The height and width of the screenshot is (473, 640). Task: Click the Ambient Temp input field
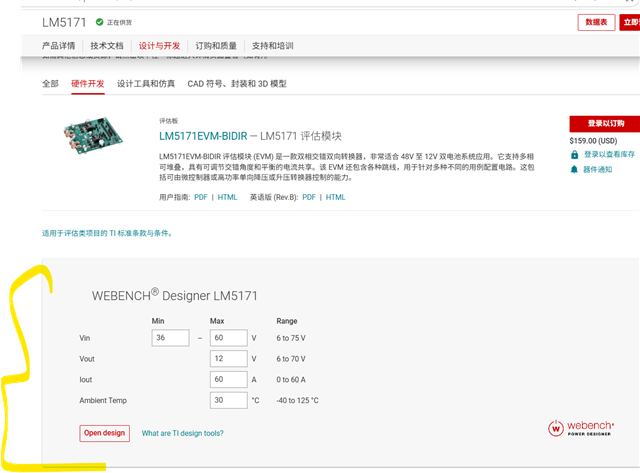[229, 400]
